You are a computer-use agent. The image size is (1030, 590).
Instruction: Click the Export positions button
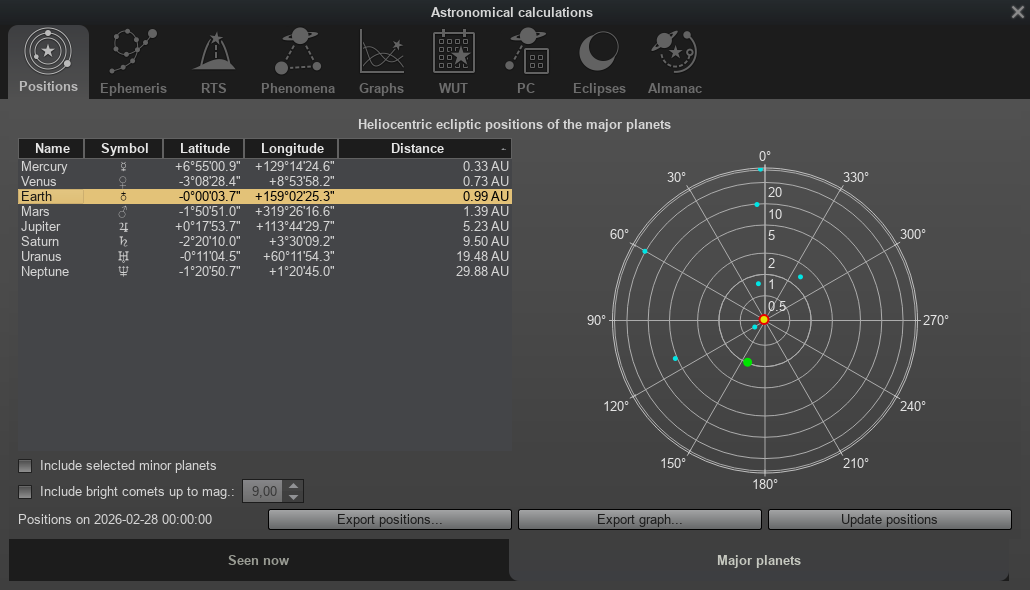coord(389,520)
